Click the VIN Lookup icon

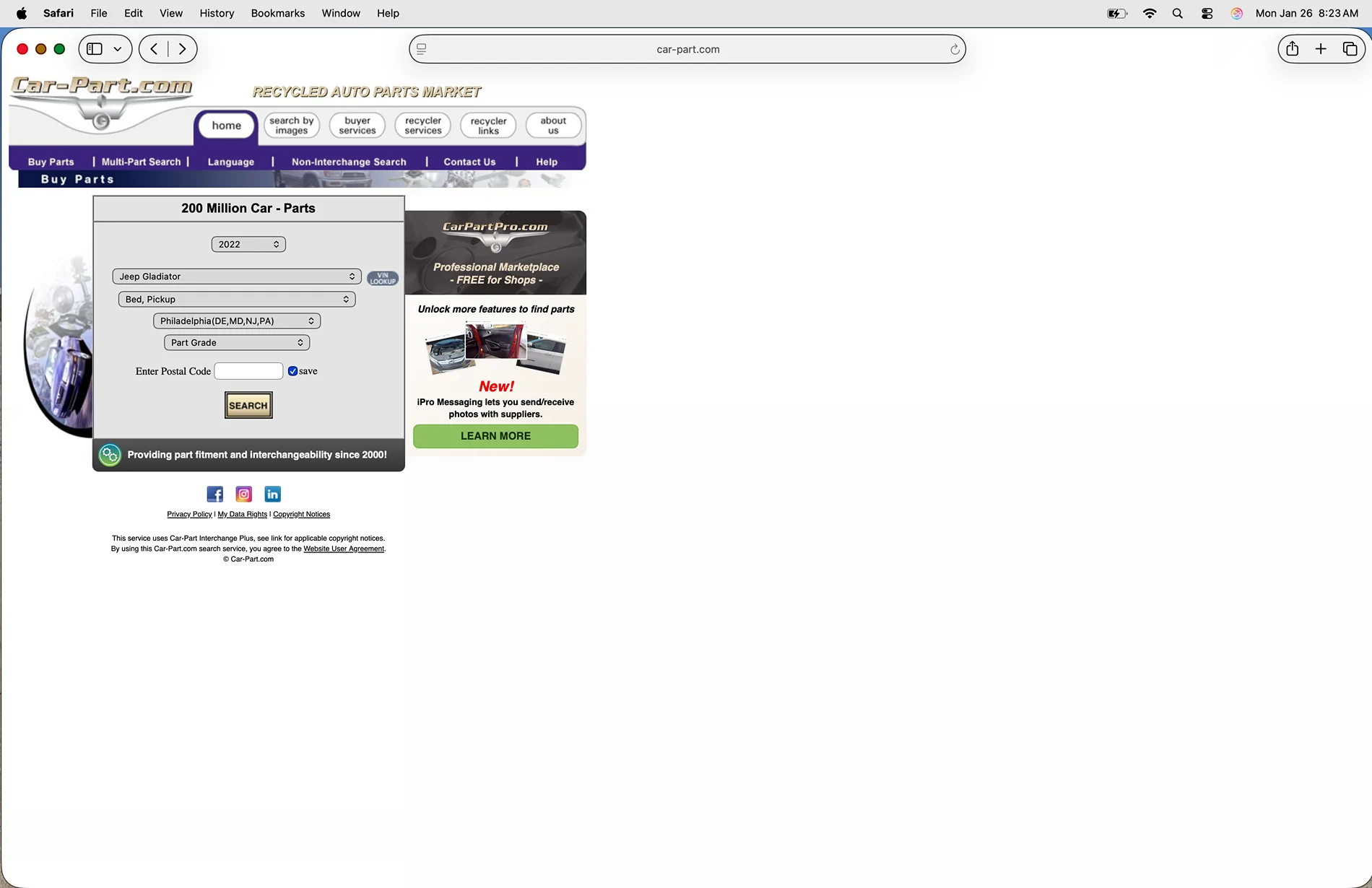[x=383, y=278]
